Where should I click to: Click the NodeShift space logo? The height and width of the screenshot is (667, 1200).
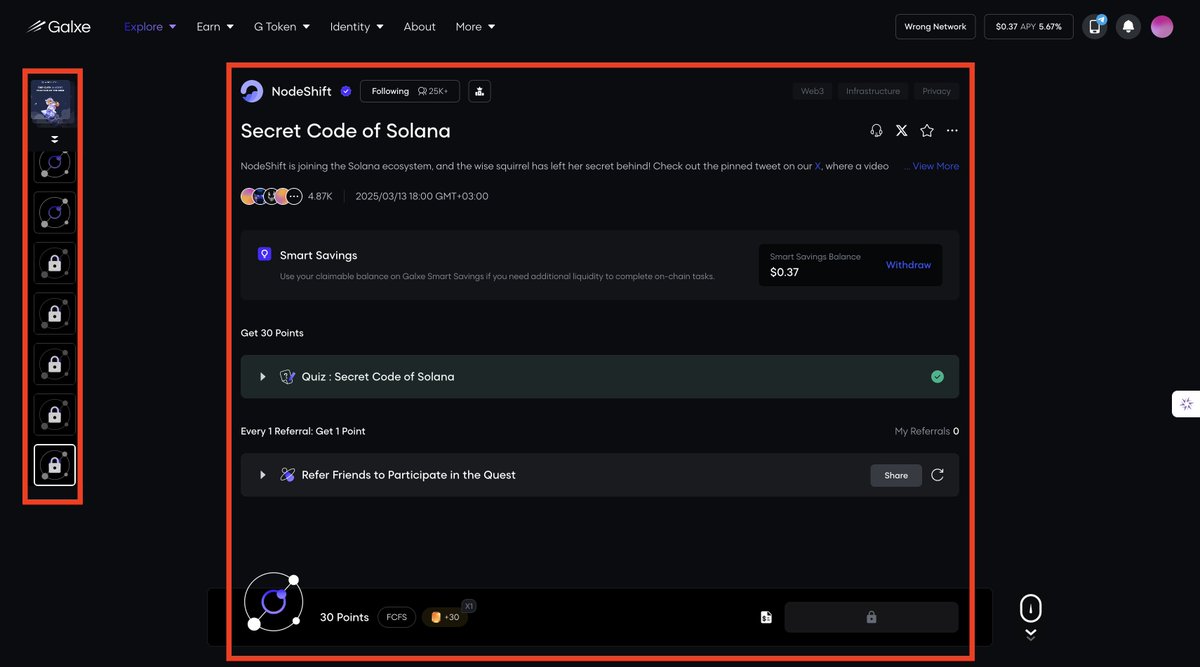(x=252, y=91)
